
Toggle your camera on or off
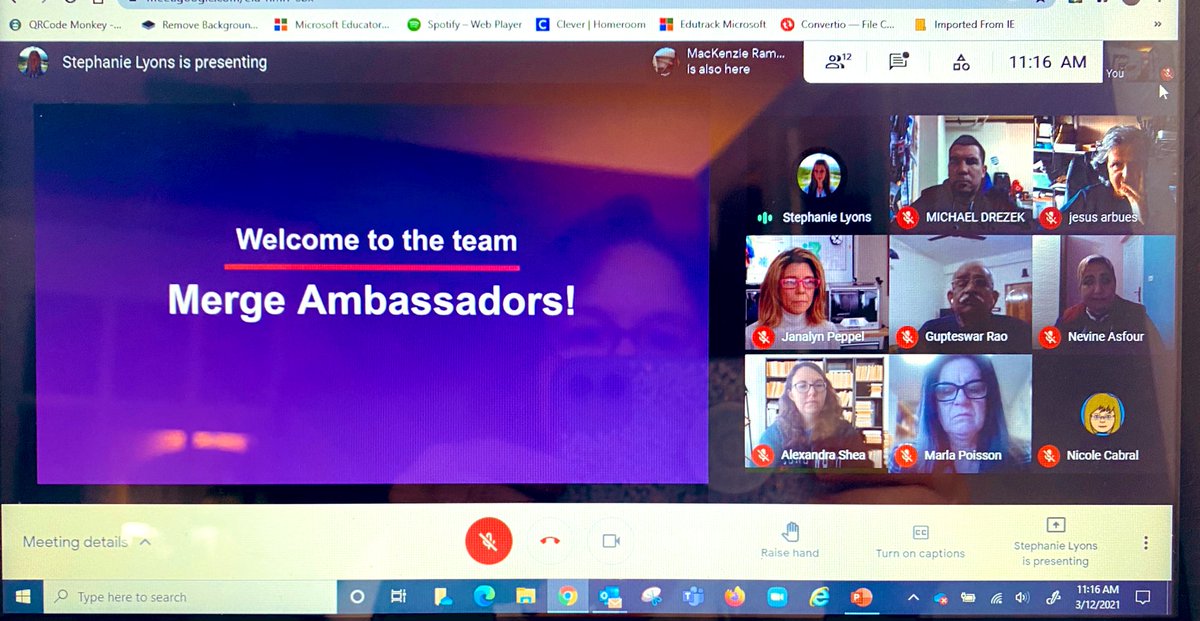[611, 541]
